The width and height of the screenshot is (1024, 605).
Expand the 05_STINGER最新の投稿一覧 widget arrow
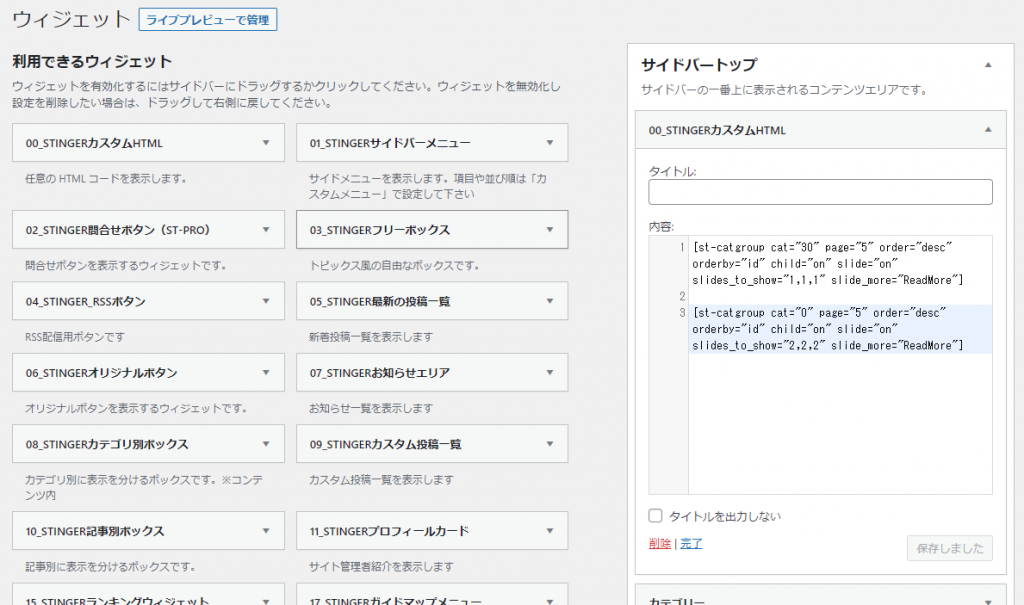[549, 301]
